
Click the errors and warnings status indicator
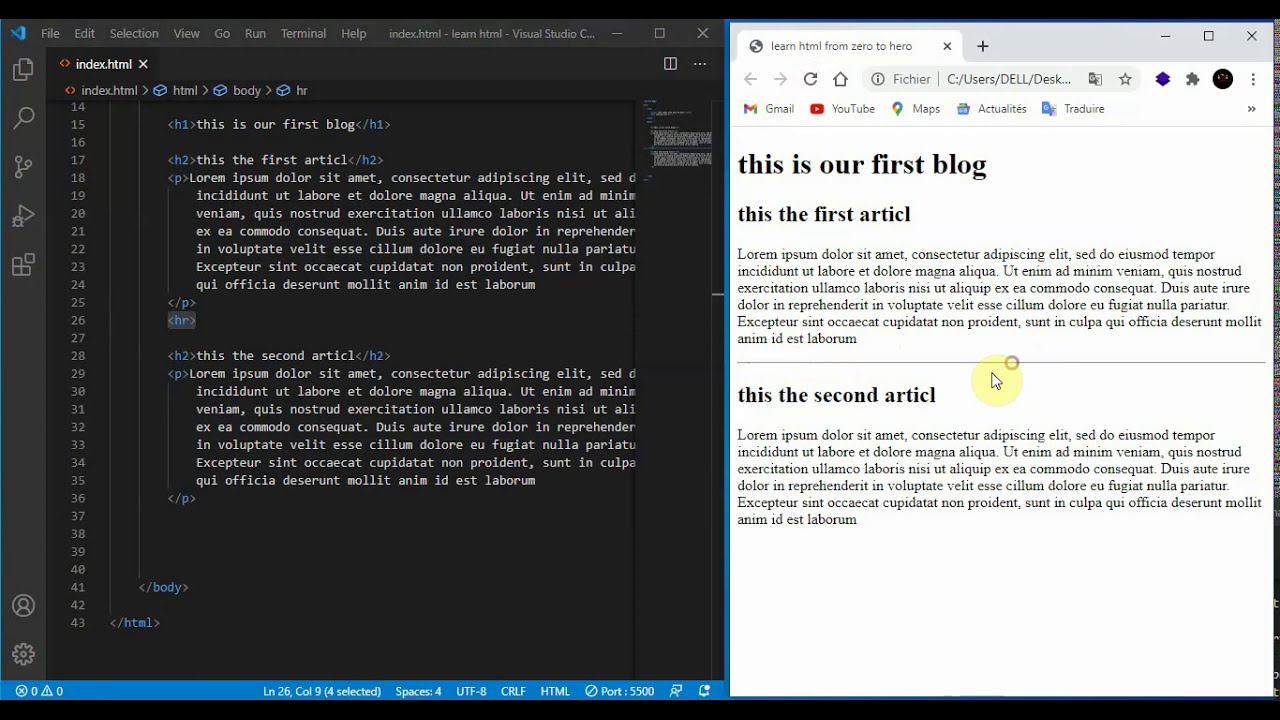click(x=39, y=691)
